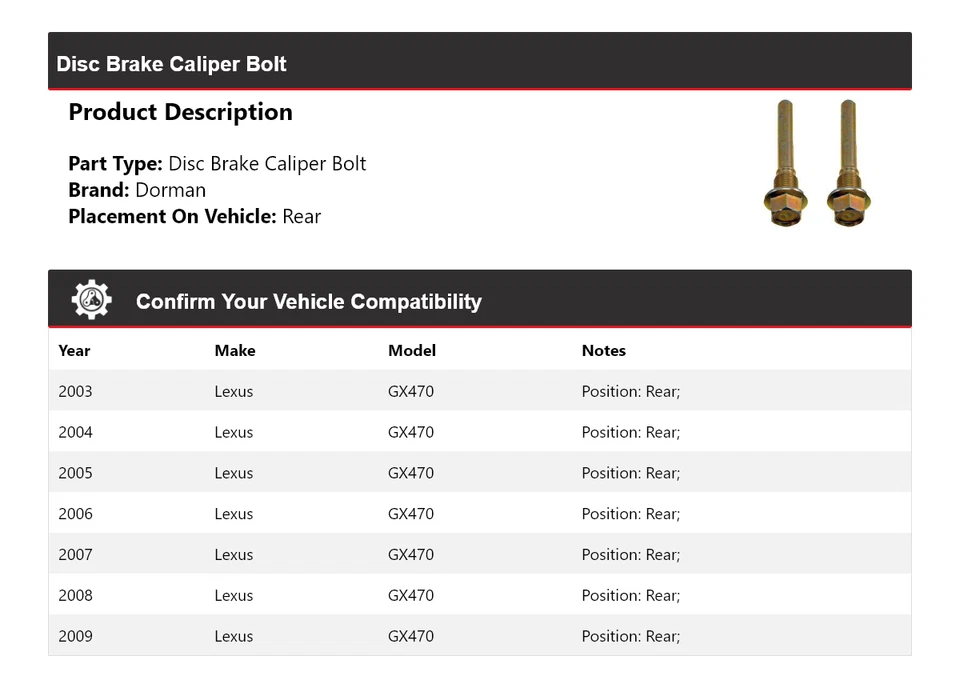Screen dimensions: 960x688
Task: Click the Brand: Dorman text
Action: coord(137,190)
